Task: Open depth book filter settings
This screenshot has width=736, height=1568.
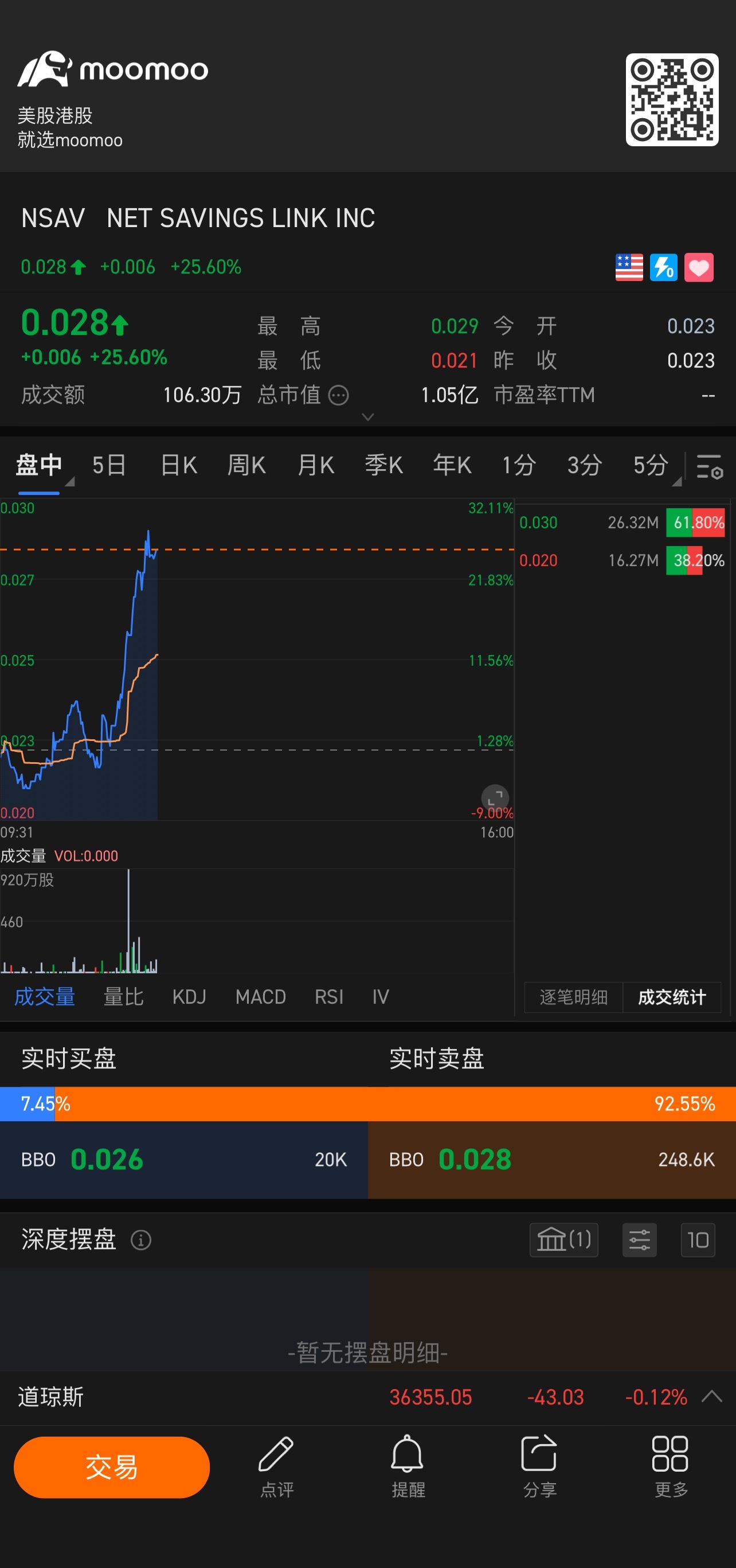Action: (x=639, y=1239)
